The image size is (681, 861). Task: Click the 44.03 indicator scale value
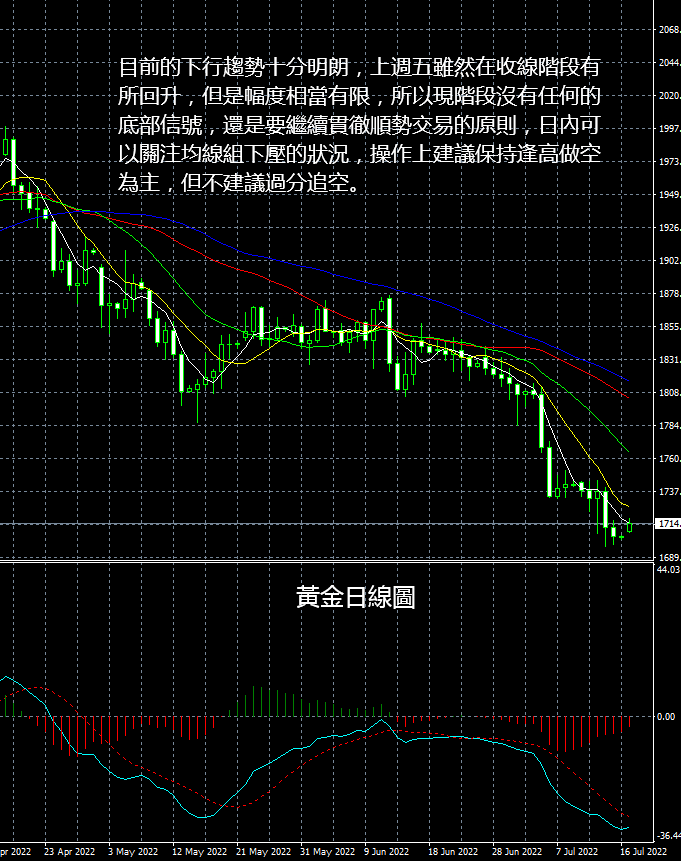(668, 569)
